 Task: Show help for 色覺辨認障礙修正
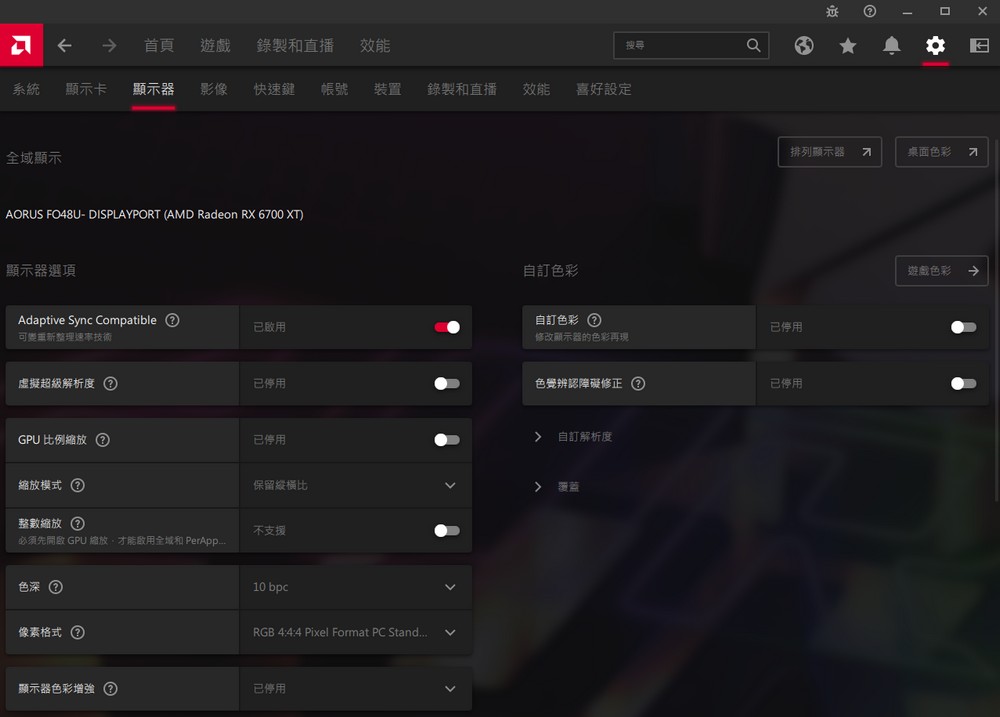[x=638, y=383]
